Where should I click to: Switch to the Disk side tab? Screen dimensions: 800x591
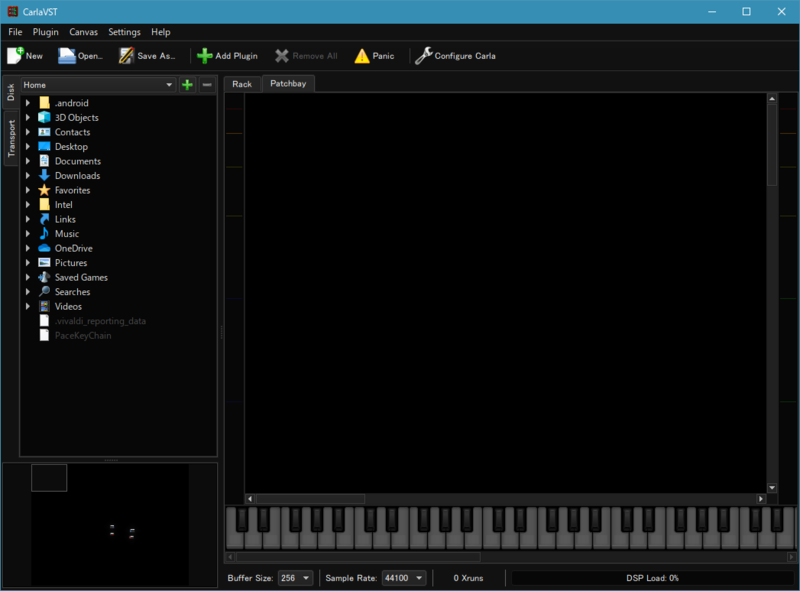click(x=11, y=92)
